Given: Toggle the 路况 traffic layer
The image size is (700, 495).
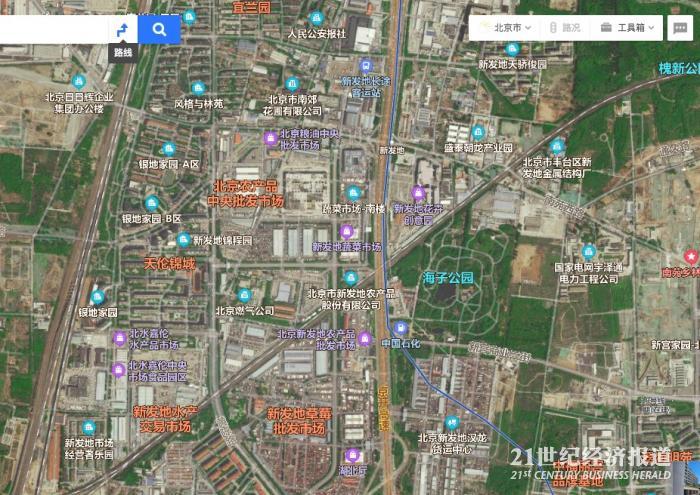Looking at the screenshot, I should [565, 28].
